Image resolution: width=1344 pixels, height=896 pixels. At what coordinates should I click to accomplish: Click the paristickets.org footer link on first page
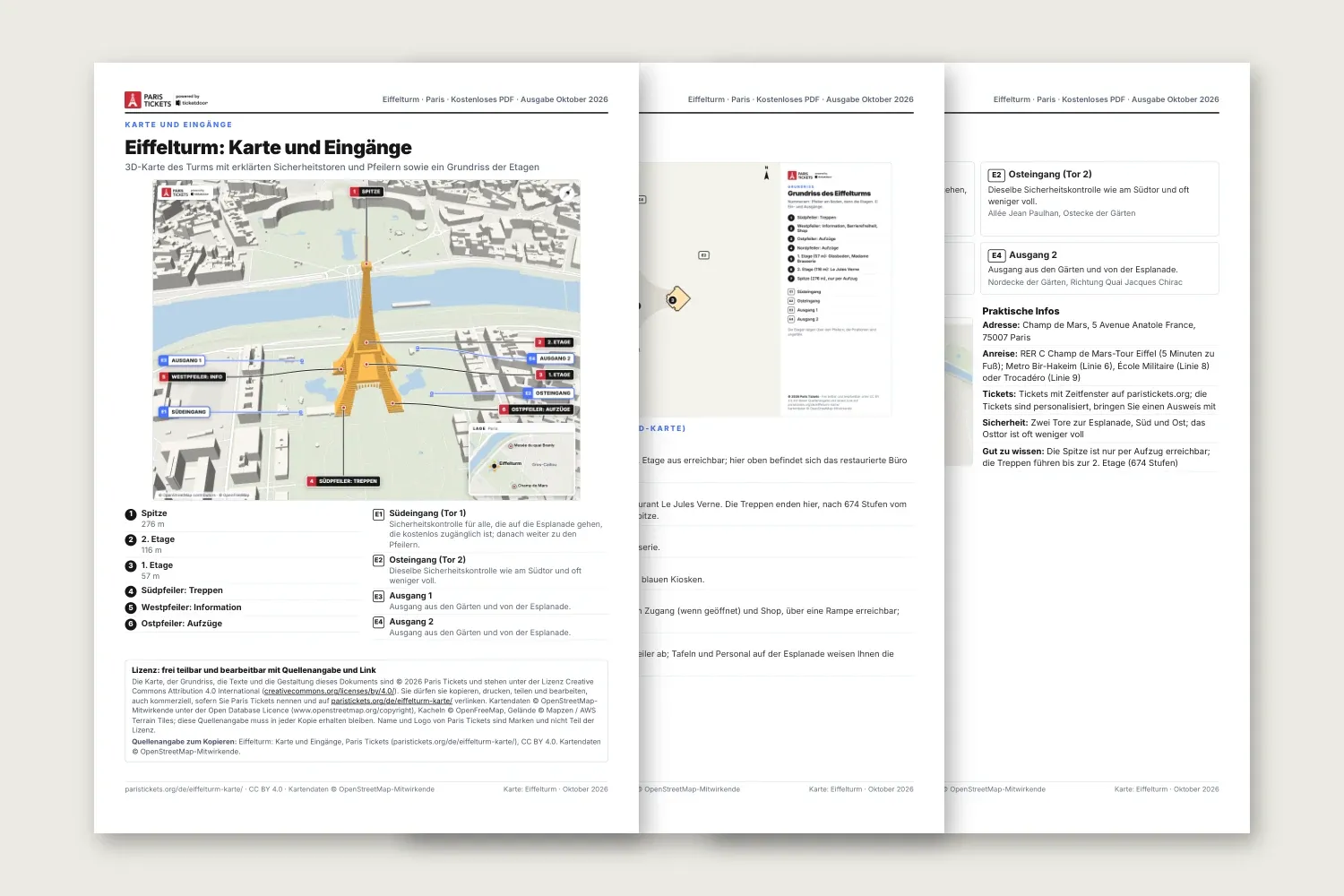(x=184, y=789)
